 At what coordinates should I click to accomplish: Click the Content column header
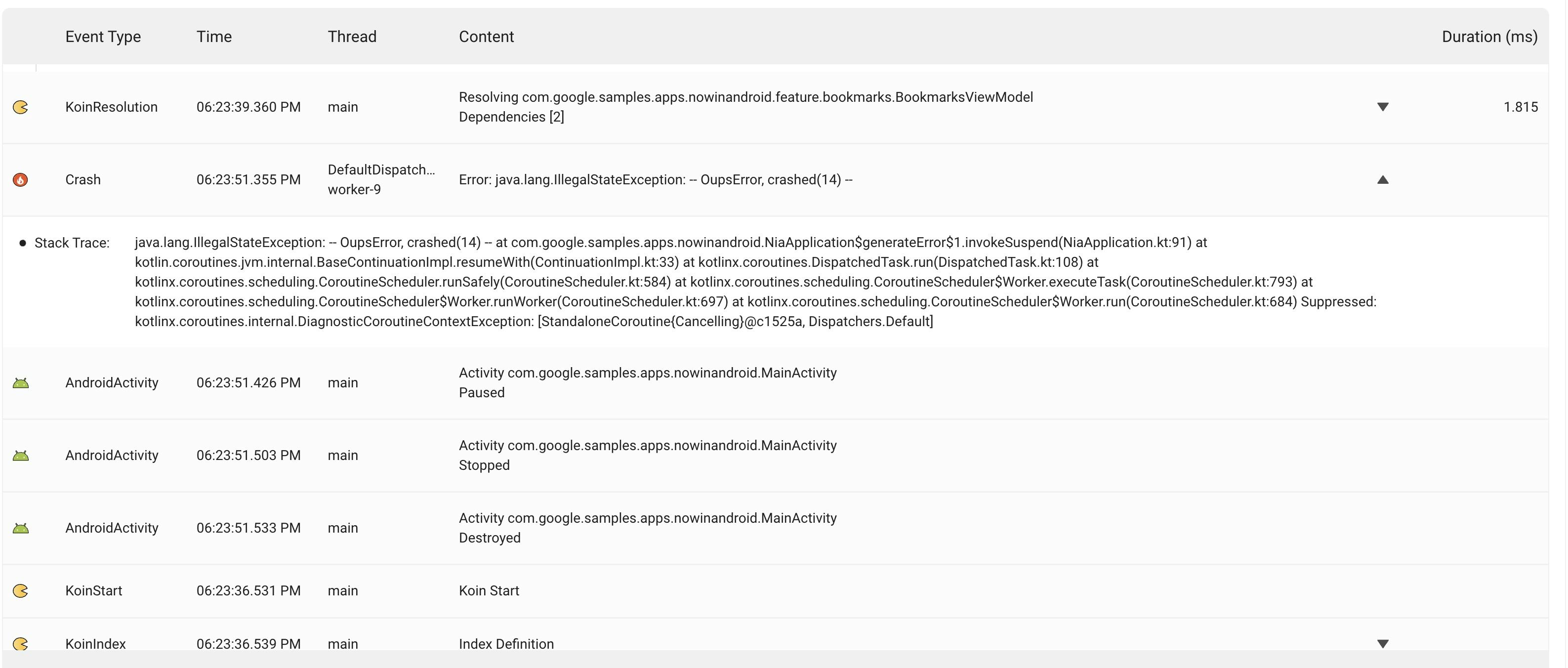[486, 37]
